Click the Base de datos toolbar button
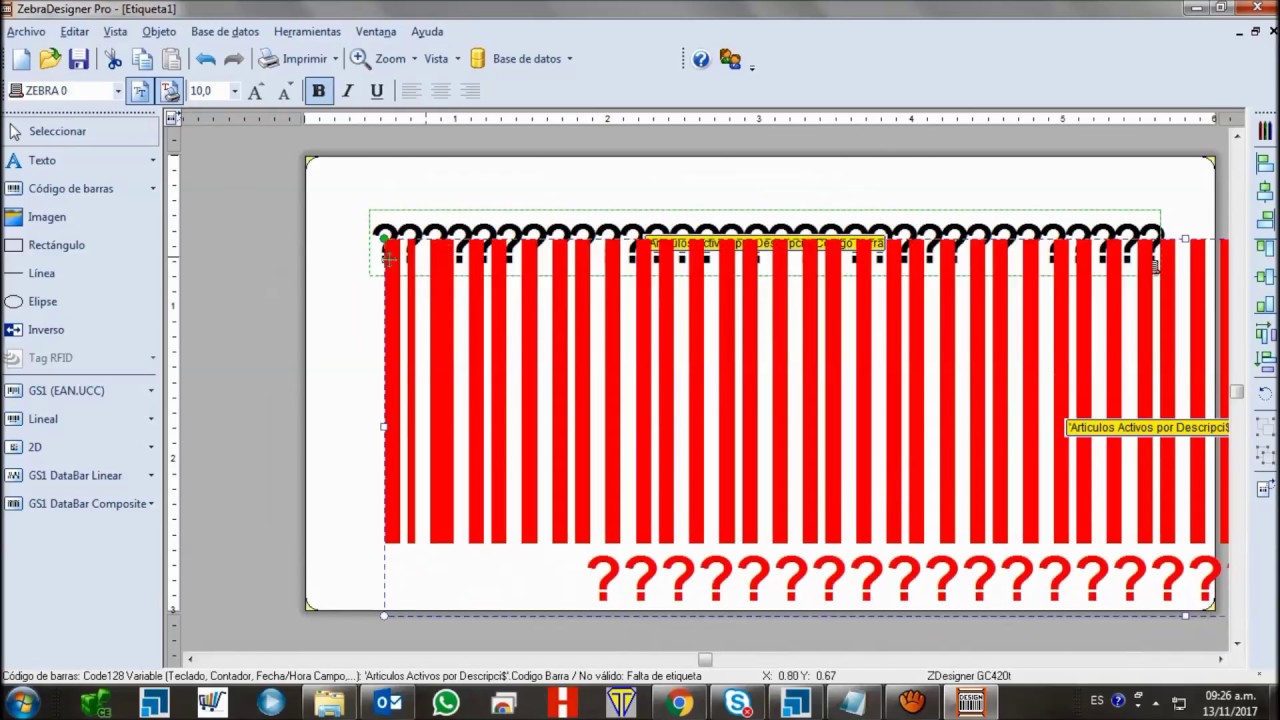The height and width of the screenshot is (720, 1280). (516, 59)
